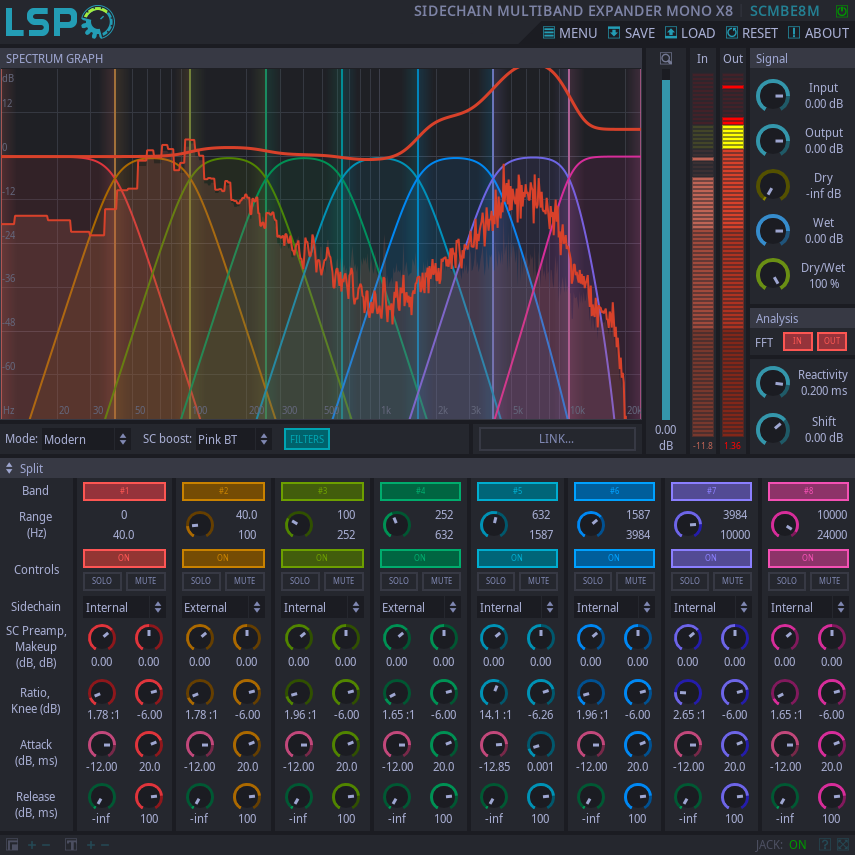Click the Dry level knob

click(773, 186)
